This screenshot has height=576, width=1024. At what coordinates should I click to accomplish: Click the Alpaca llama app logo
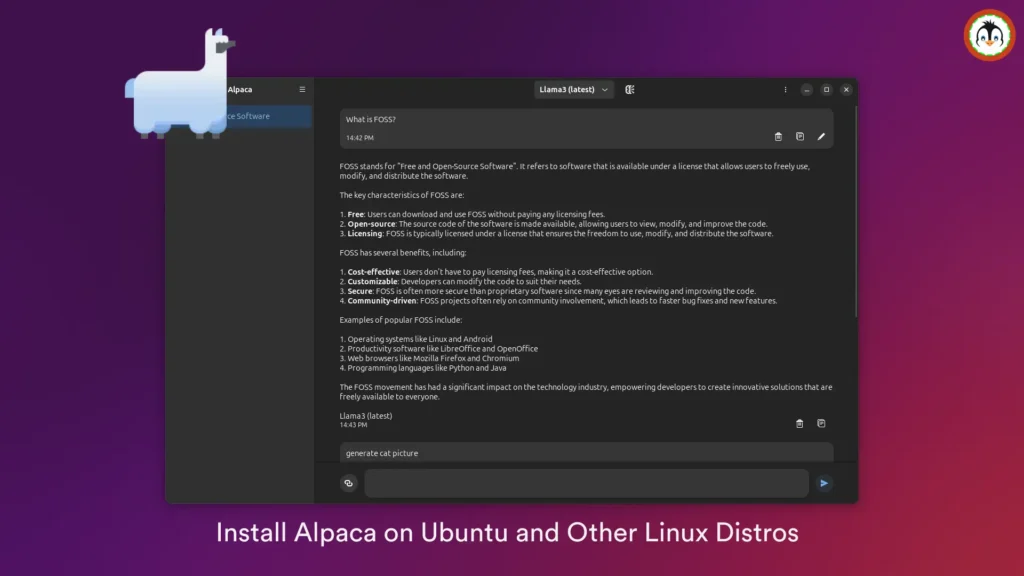point(180,85)
